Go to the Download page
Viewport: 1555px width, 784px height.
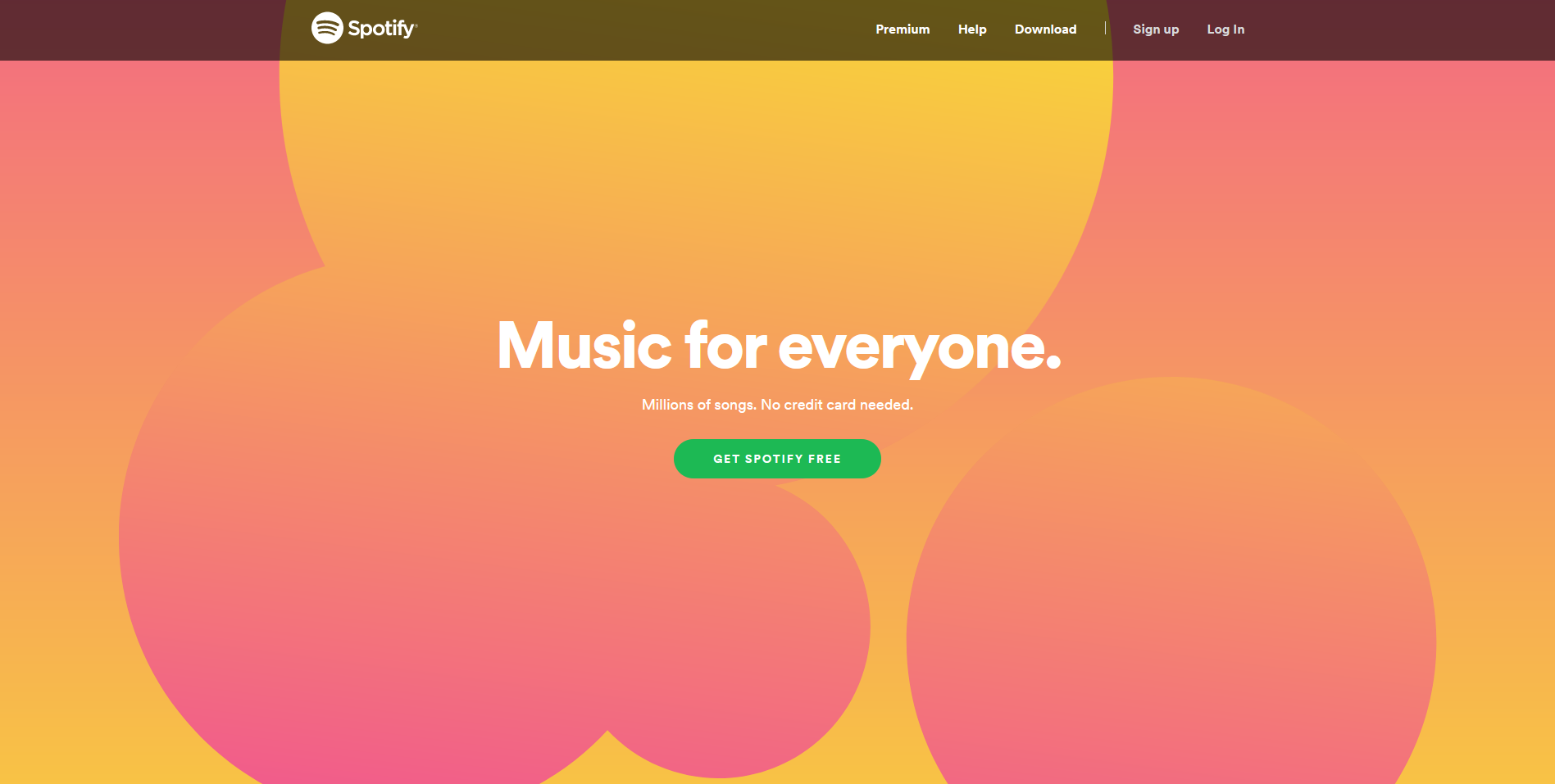[1045, 29]
